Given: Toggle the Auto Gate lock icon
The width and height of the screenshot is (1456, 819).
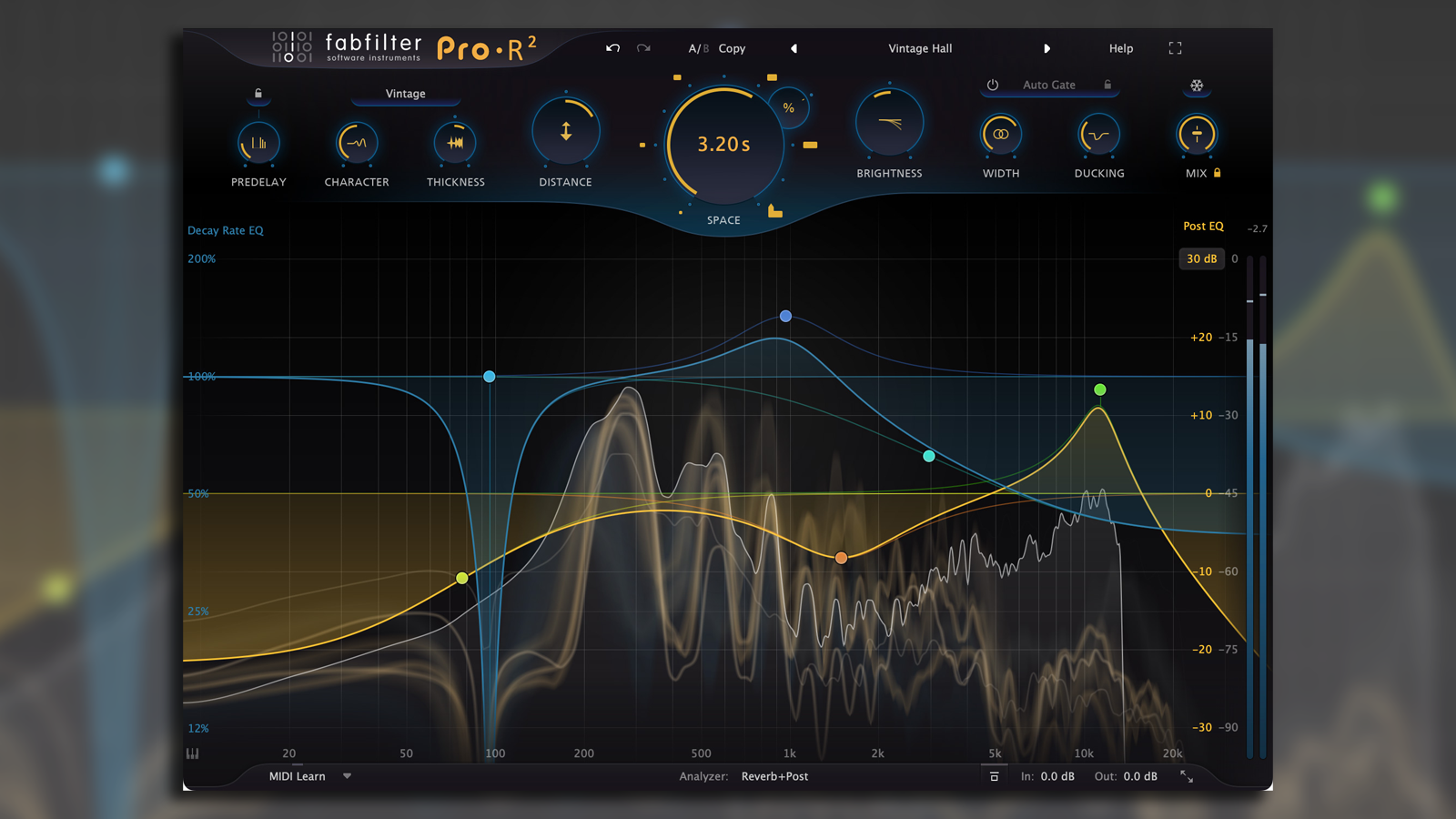Looking at the screenshot, I should click(1107, 85).
